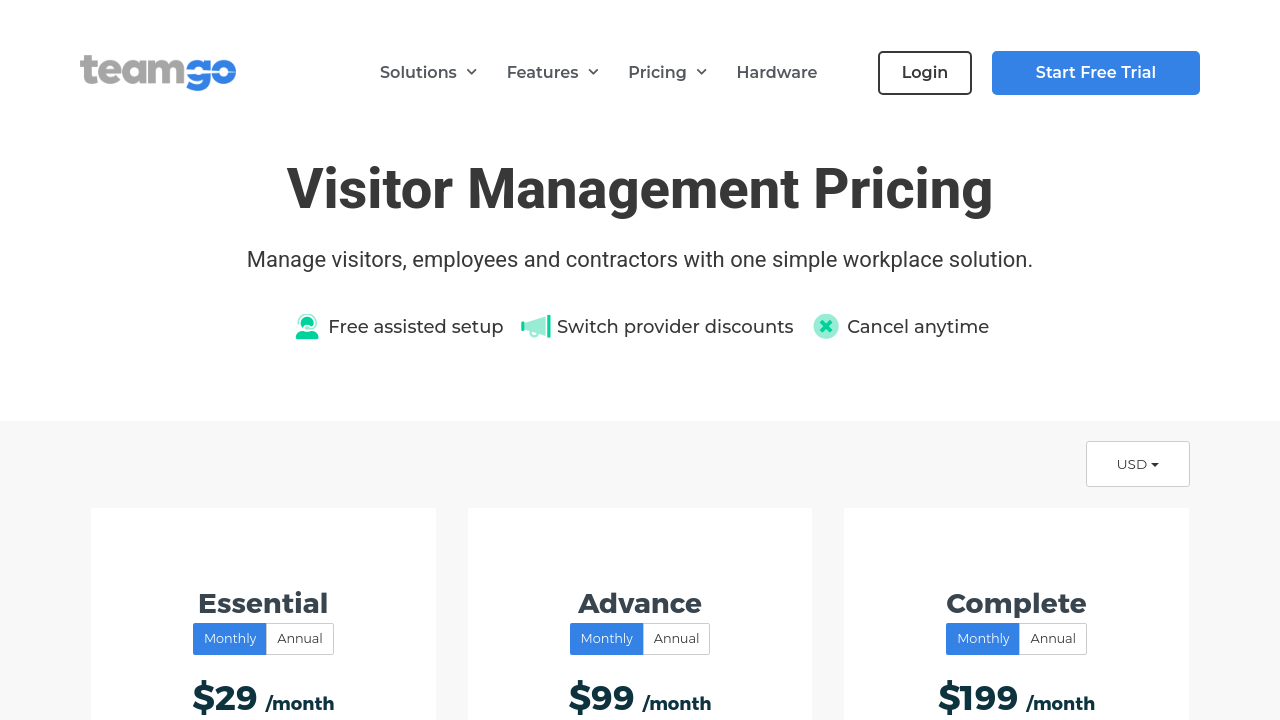Click the green X cancel anytime icon
The height and width of the screenshot is (720, 1280).
(826, 327)
